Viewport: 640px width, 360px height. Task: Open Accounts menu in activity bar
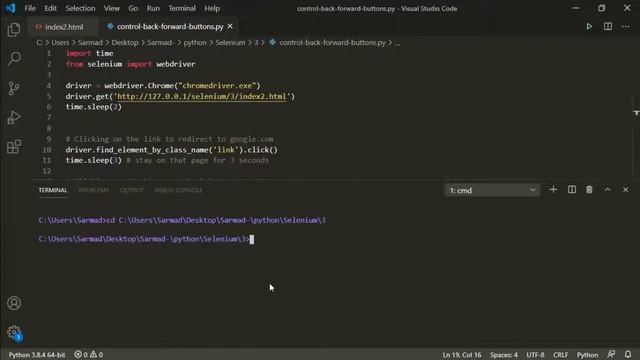pyautogui.click(x=14, y=303)
